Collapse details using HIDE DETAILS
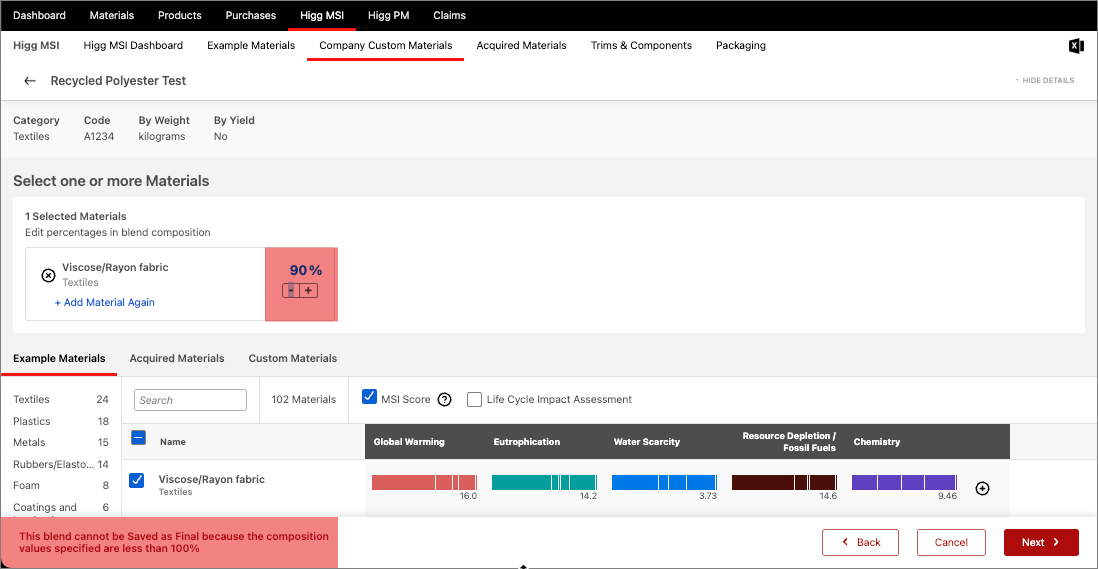This screenshot has height=569, width=1098. tap(1045, 80)
